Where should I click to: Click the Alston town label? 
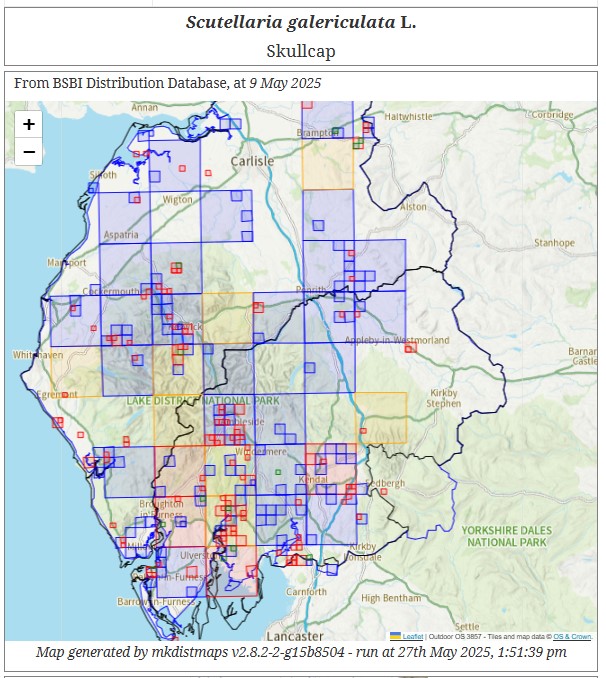413,207
